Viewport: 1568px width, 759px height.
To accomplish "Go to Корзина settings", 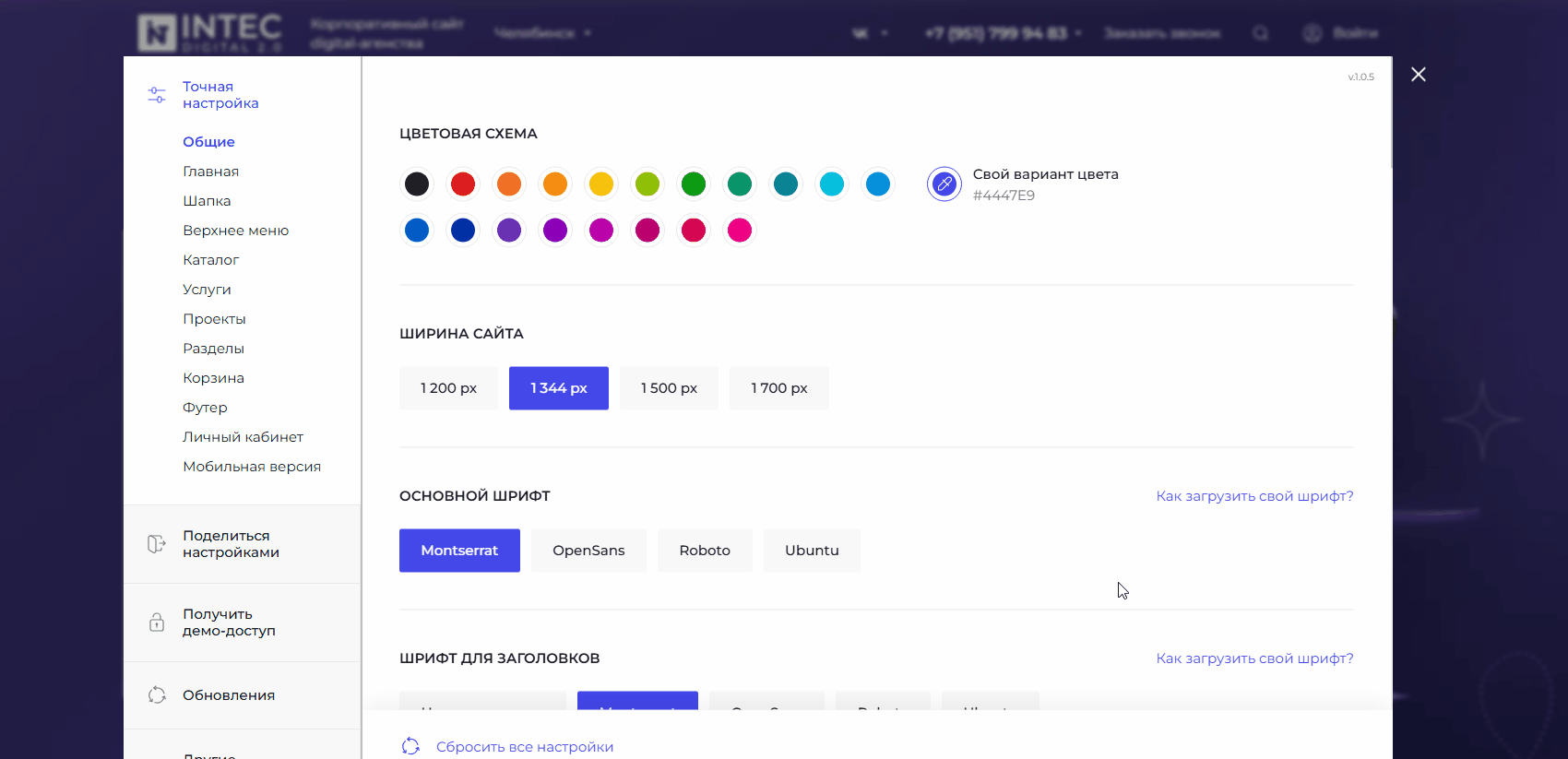I will (213, 378).
